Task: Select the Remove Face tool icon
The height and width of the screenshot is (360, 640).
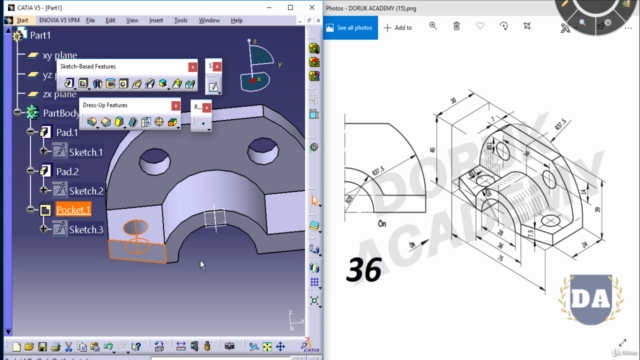Action: (172, 122)
